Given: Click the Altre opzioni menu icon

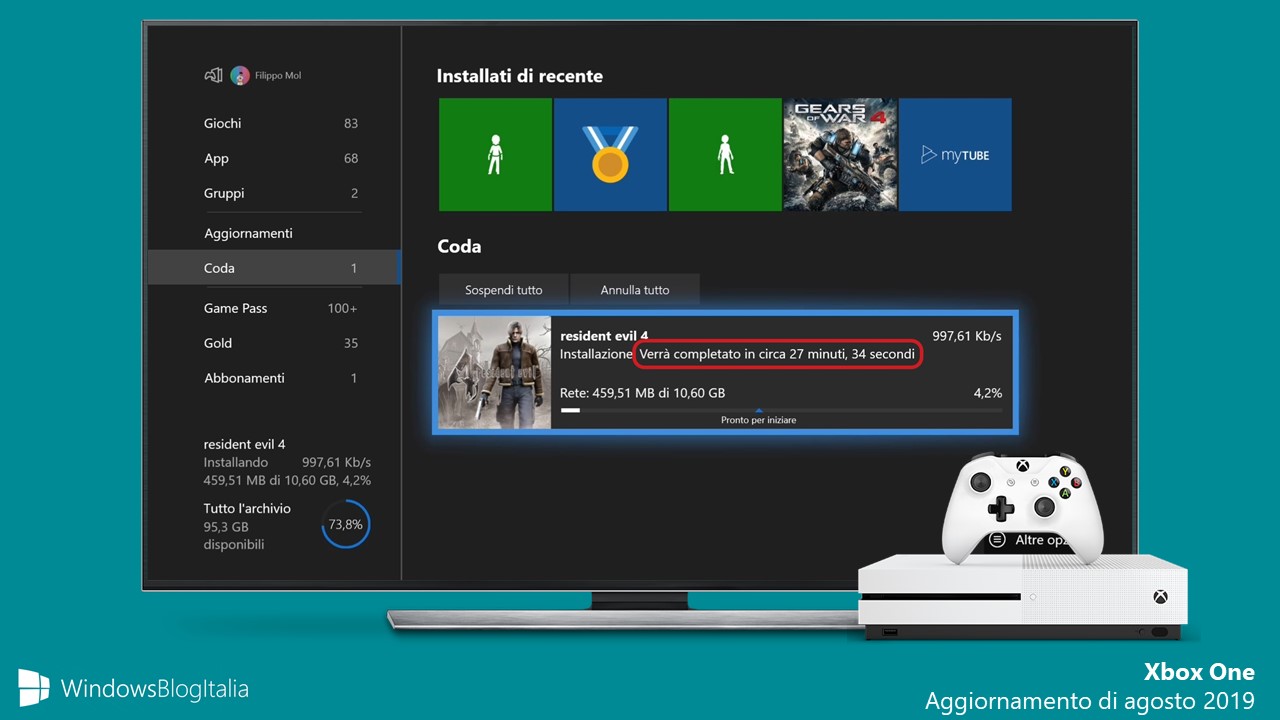Looking at the screenshot, I should tap(997, 539).
